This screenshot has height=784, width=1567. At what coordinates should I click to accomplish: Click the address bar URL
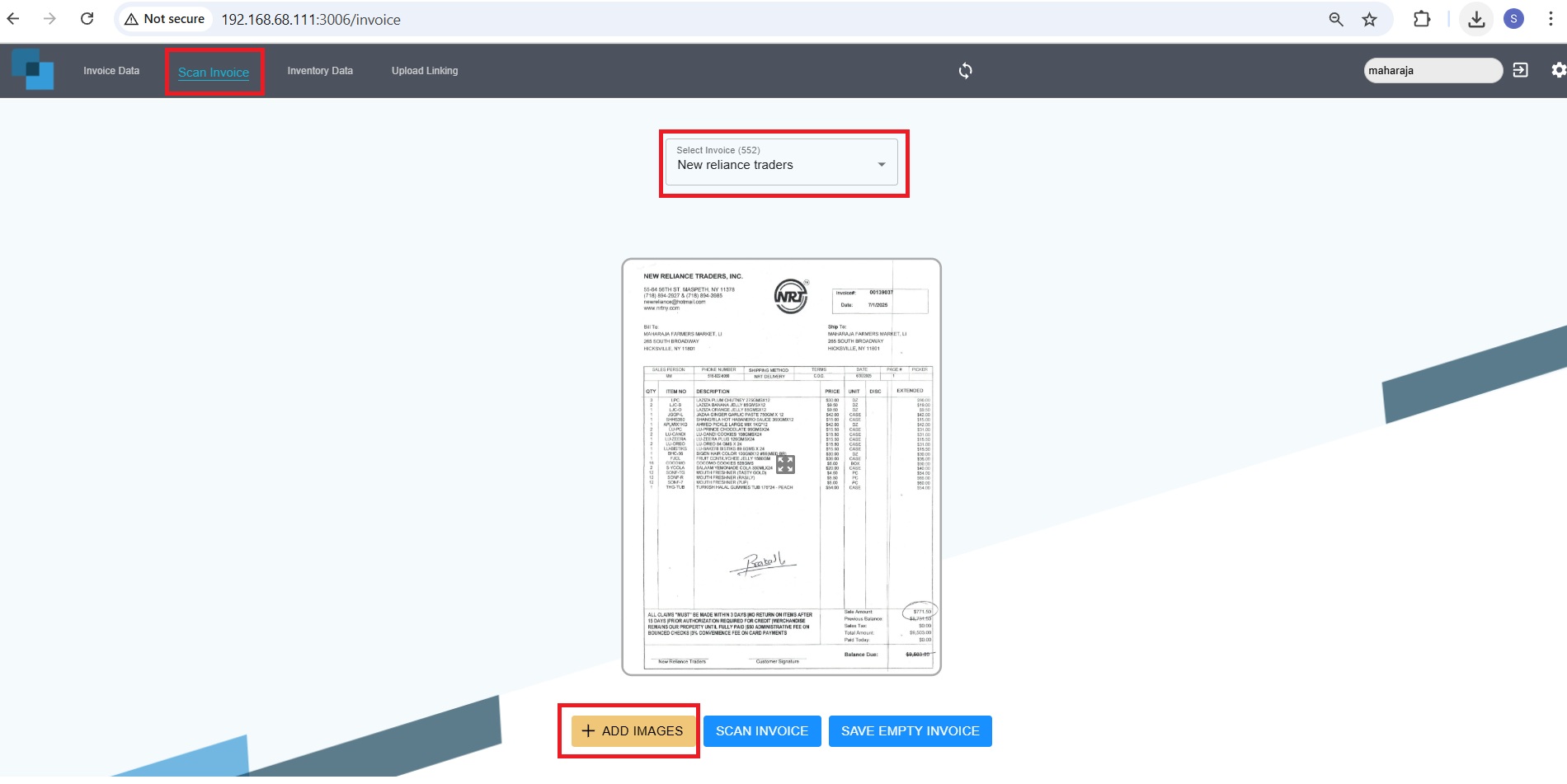tap(311, 20)
